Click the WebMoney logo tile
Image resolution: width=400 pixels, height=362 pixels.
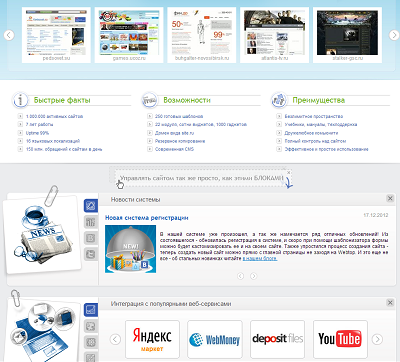[215, 339]
